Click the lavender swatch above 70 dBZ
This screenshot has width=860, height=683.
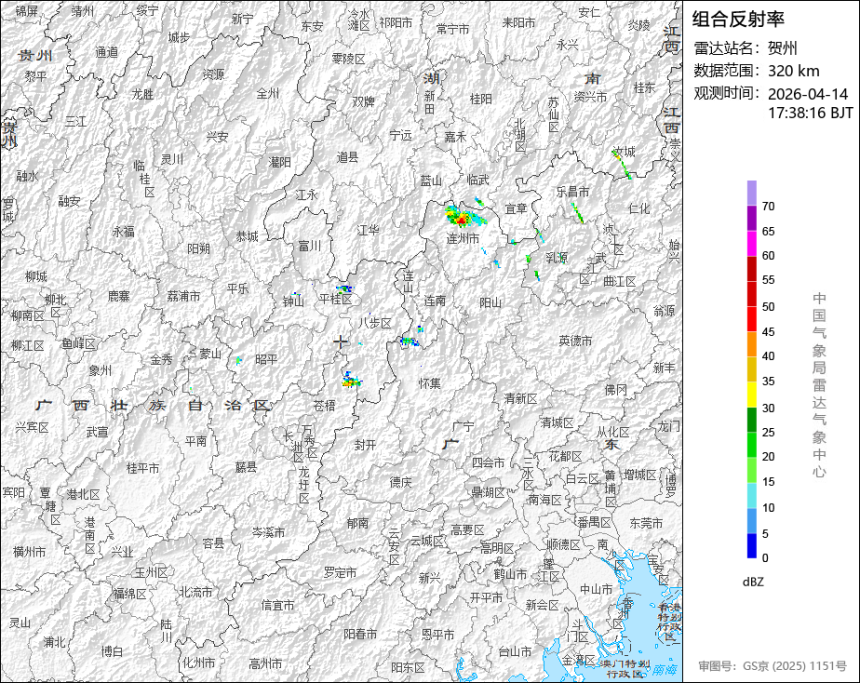pos(752,193)
